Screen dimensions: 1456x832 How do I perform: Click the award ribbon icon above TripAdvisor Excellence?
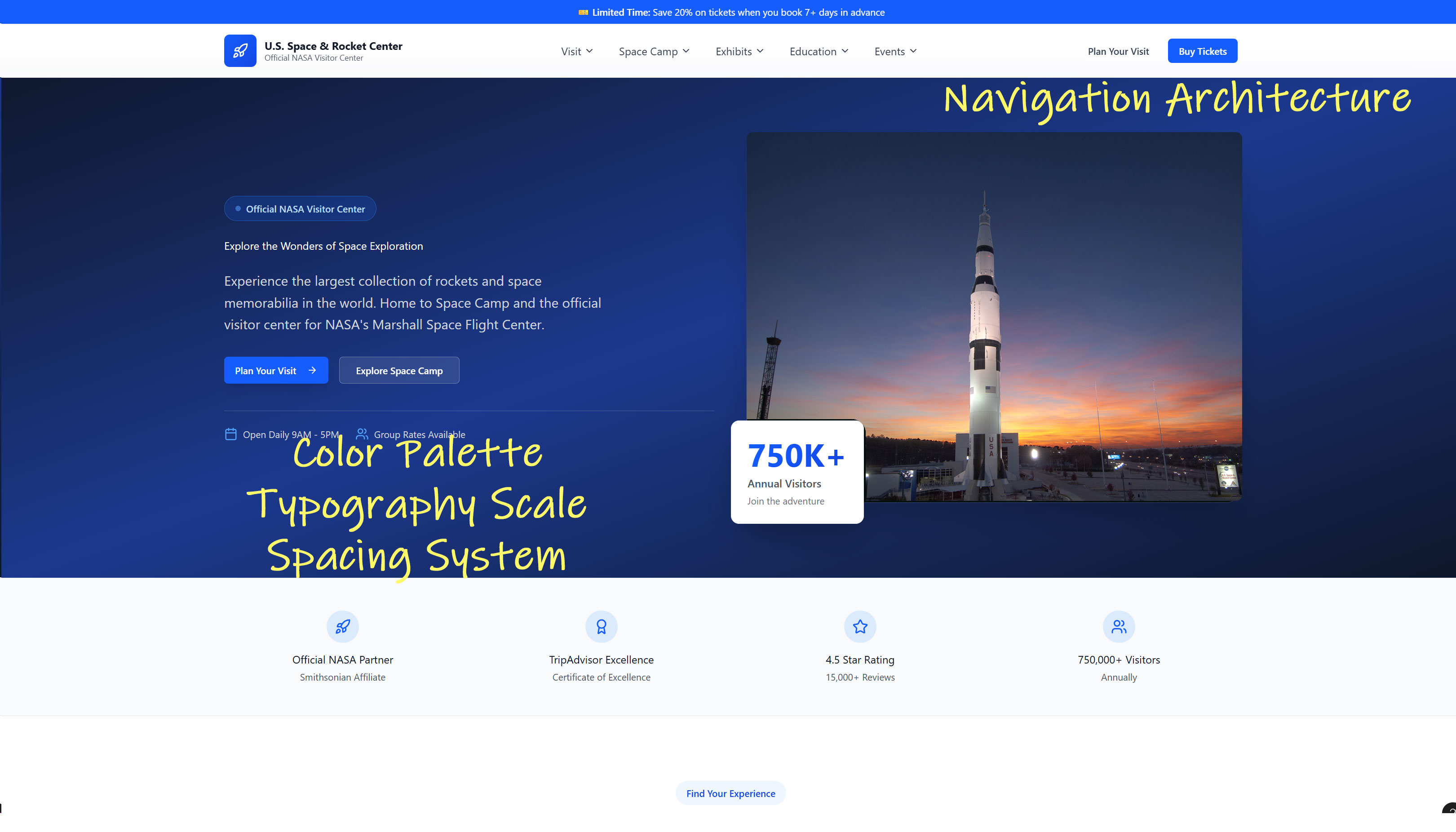coord(601,627)
